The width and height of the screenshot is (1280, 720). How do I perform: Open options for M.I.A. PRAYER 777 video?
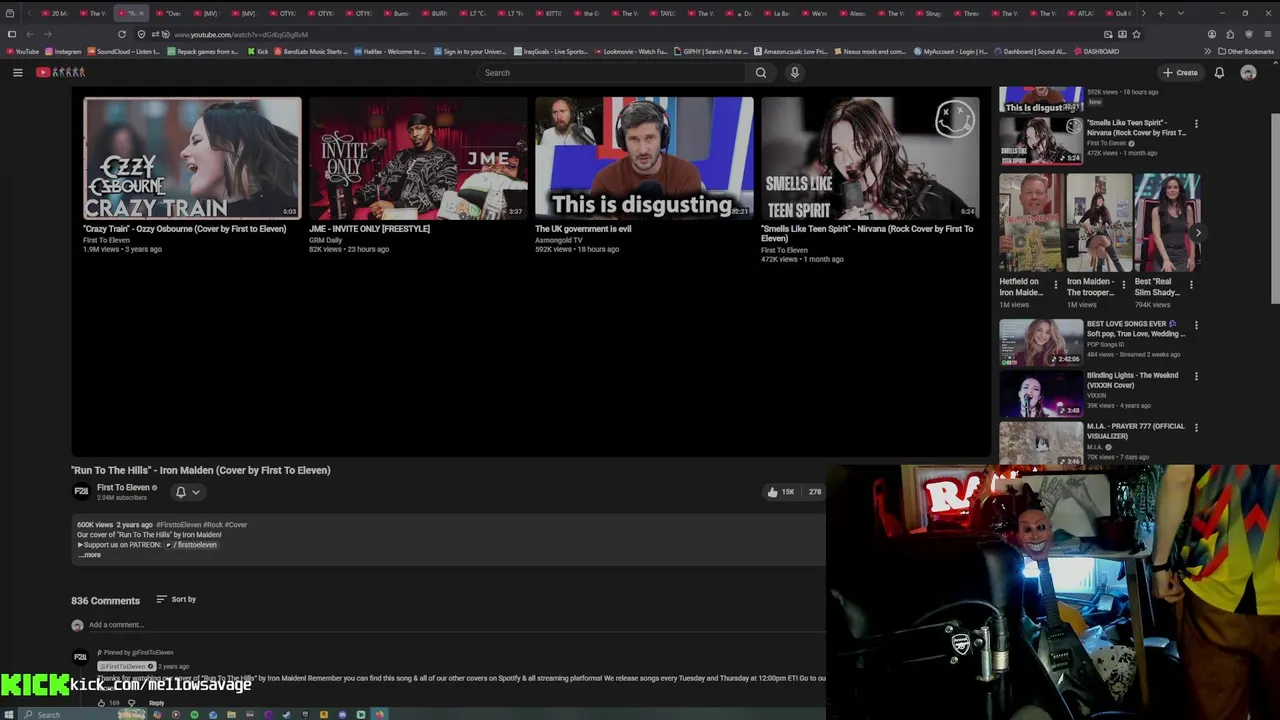(1196, 427)
